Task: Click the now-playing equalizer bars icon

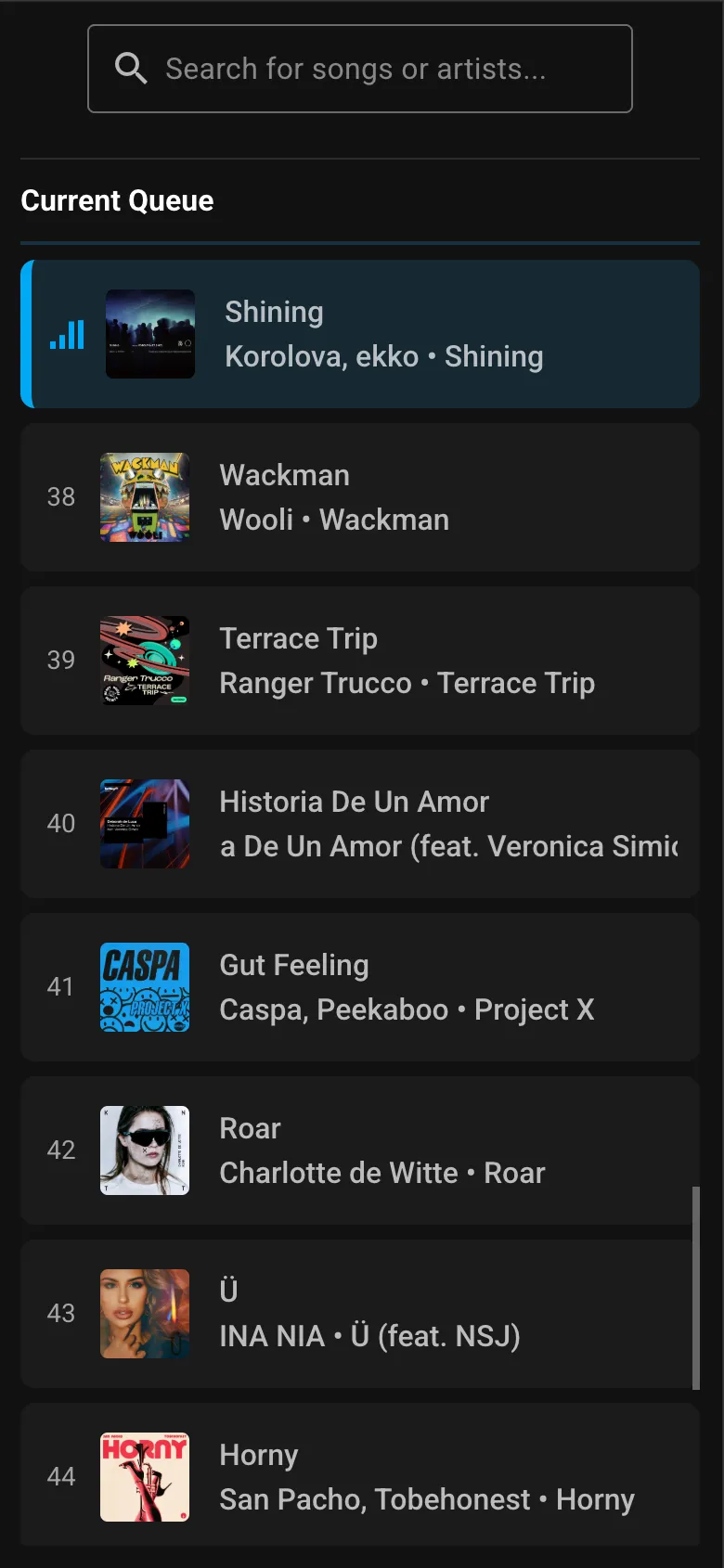Action: (67, 334)
